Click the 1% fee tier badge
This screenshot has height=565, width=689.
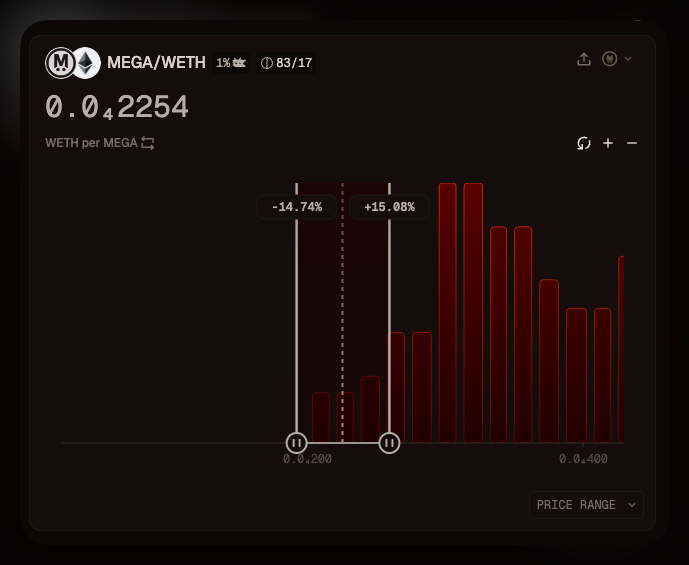click(x=231, y=63)
